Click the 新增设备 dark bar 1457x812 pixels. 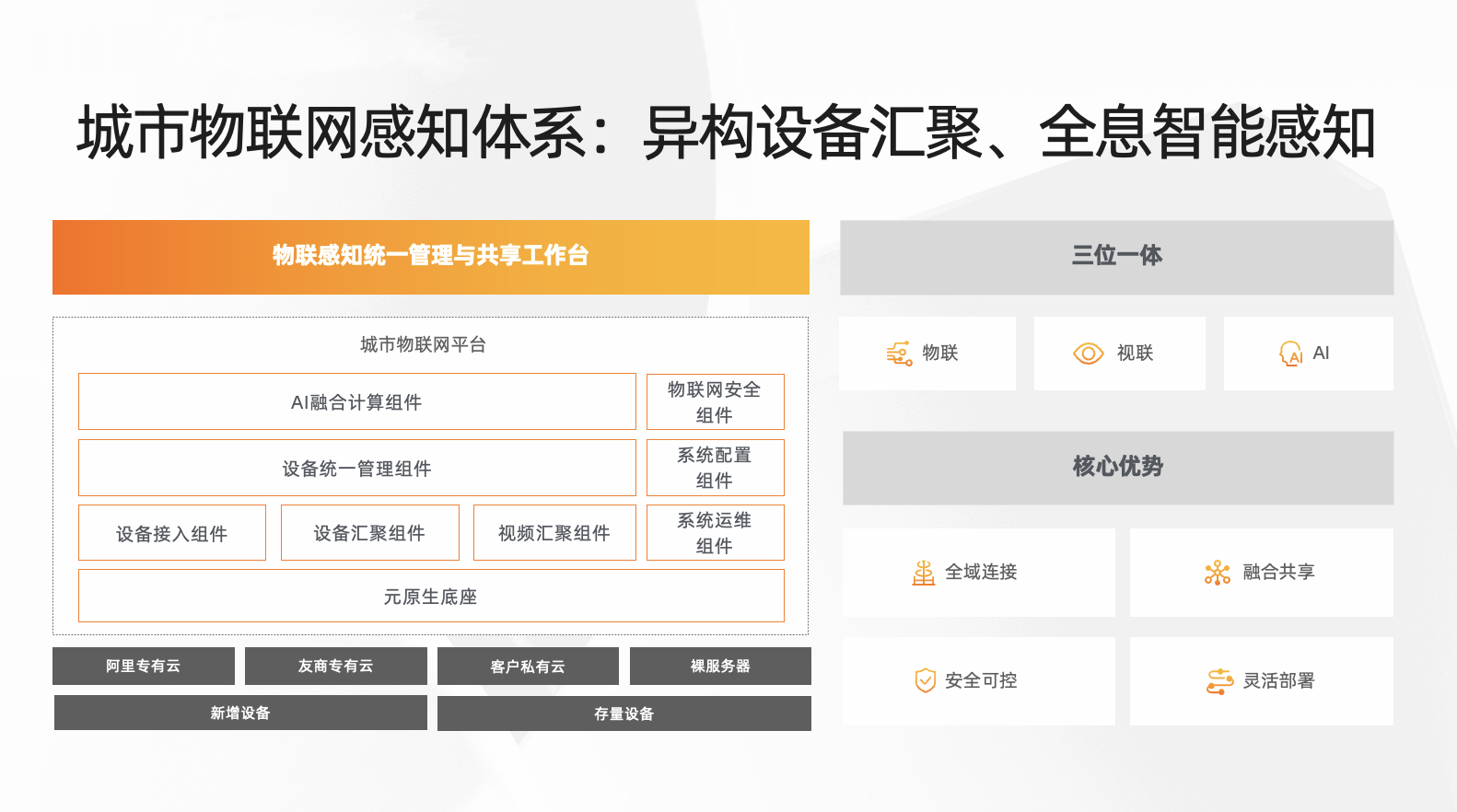[x=240, y=713]
